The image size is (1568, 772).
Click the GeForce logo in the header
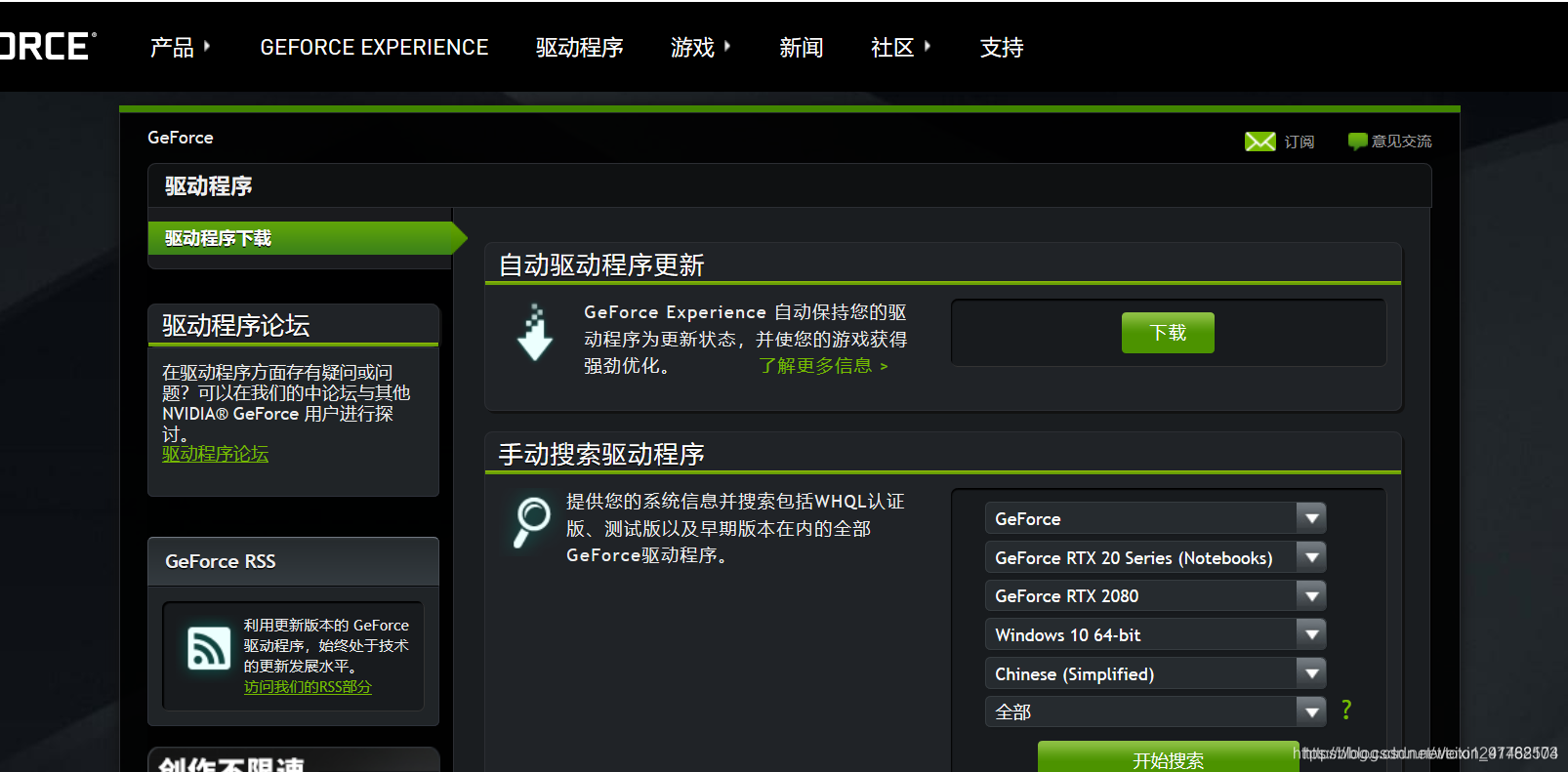47,46
